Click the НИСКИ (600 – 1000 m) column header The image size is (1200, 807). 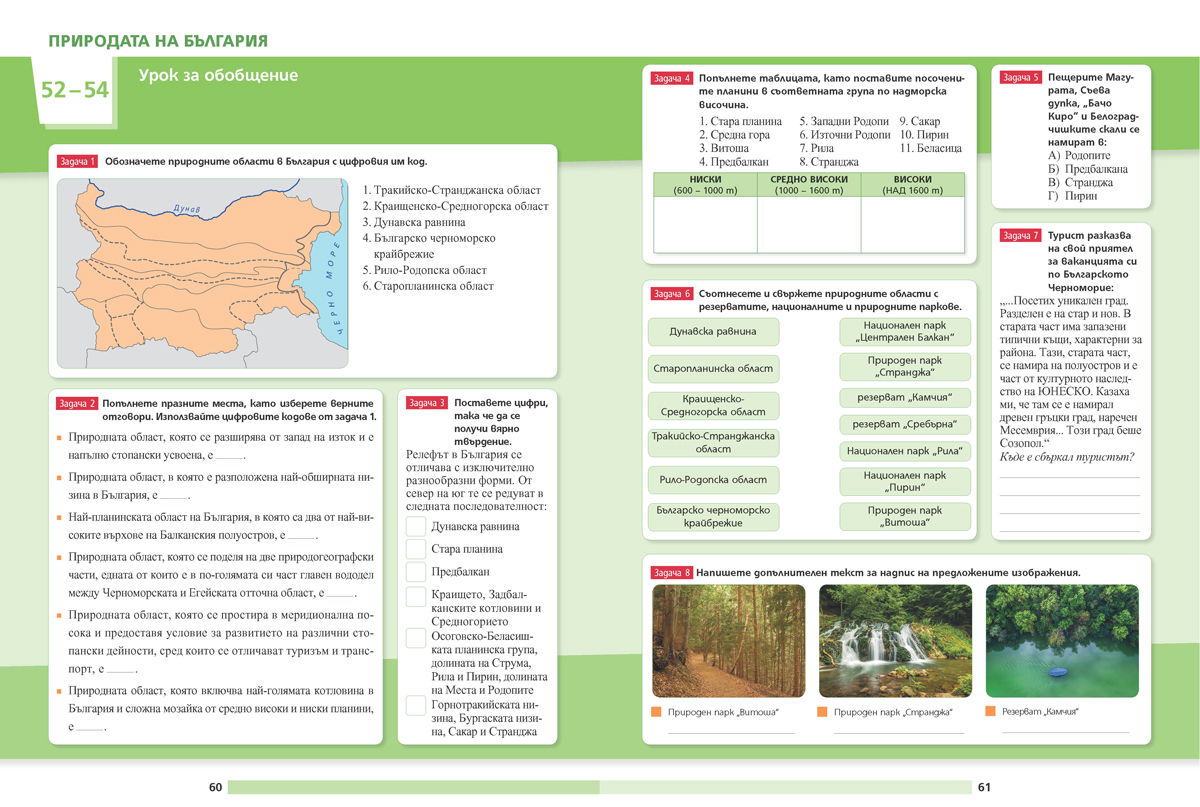tap(705, 184)
